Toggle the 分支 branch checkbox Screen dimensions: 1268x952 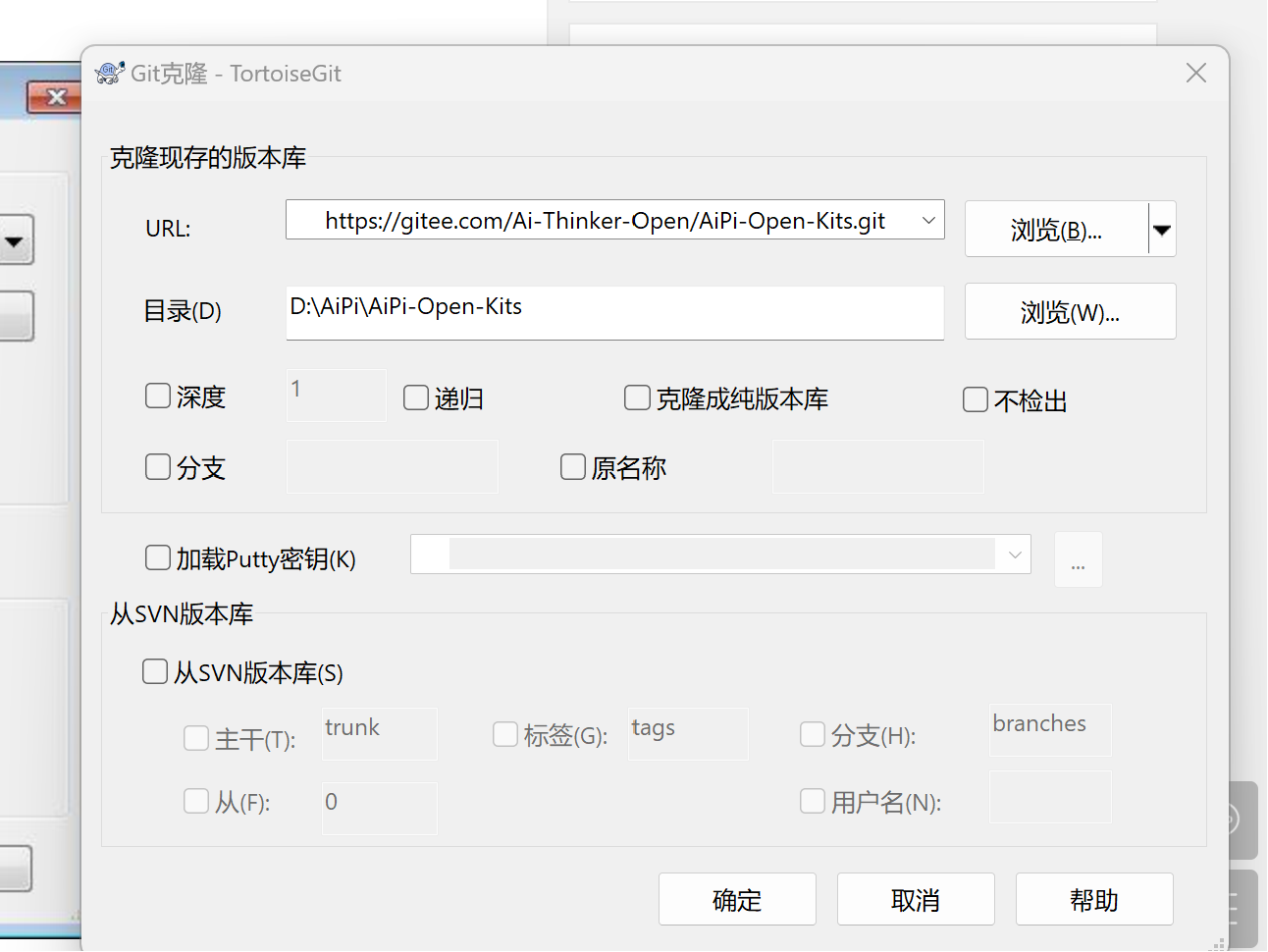[x=158, y=466]
